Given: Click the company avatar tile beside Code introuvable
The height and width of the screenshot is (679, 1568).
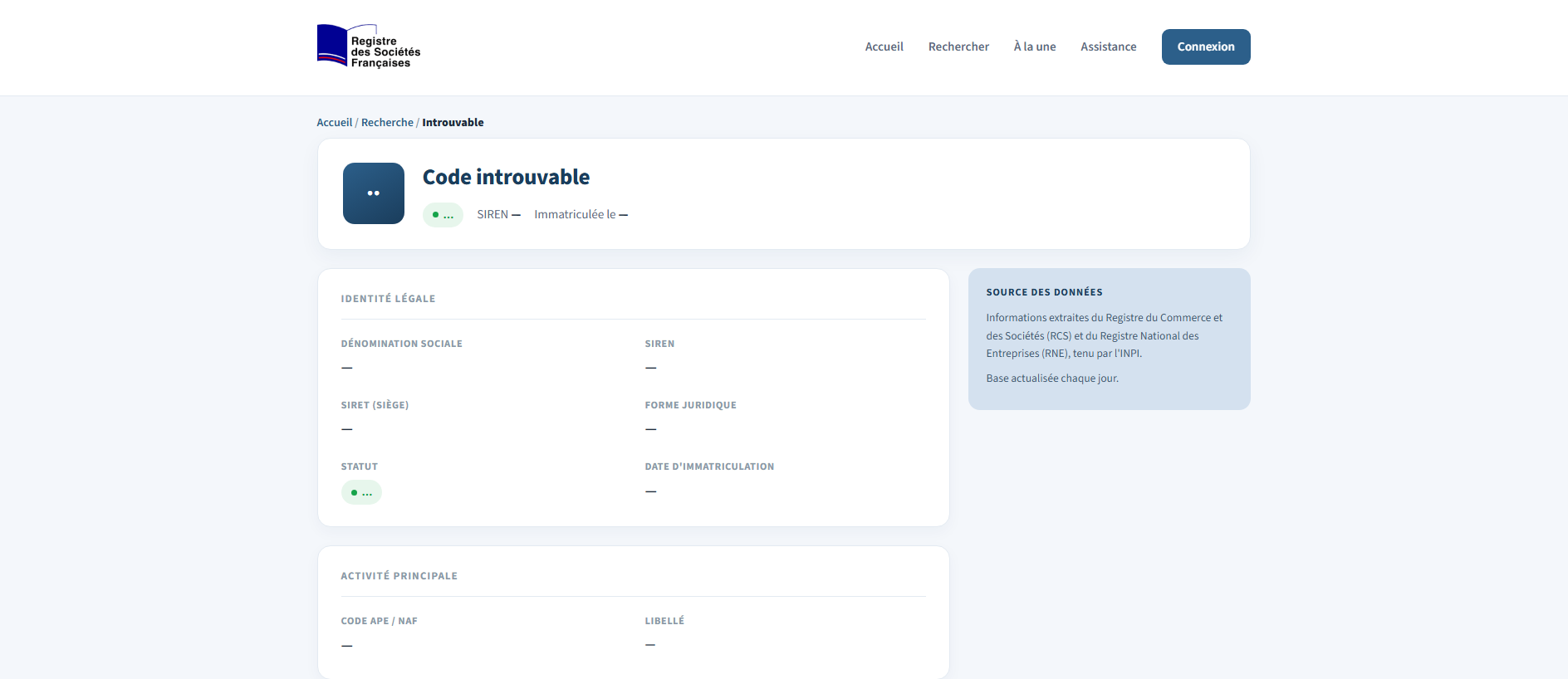Looking at the screenshot, I should 374,193.
